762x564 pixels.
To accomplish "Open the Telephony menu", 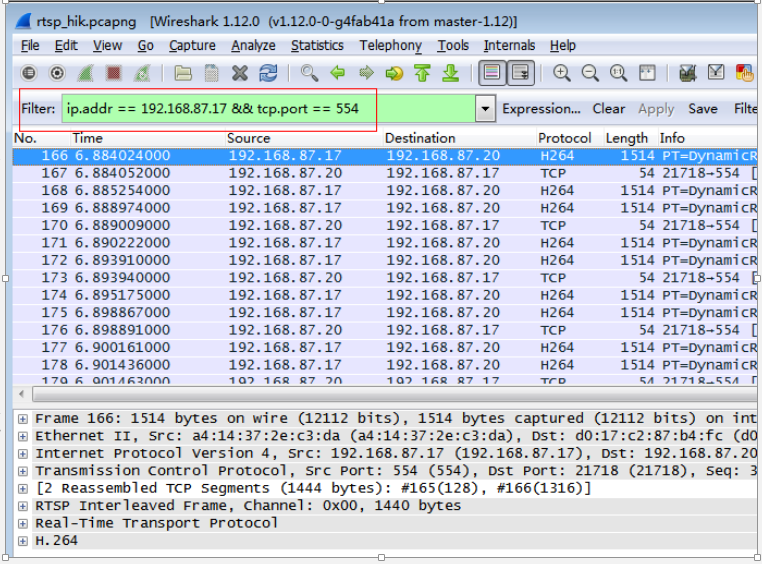I will 391,46.
